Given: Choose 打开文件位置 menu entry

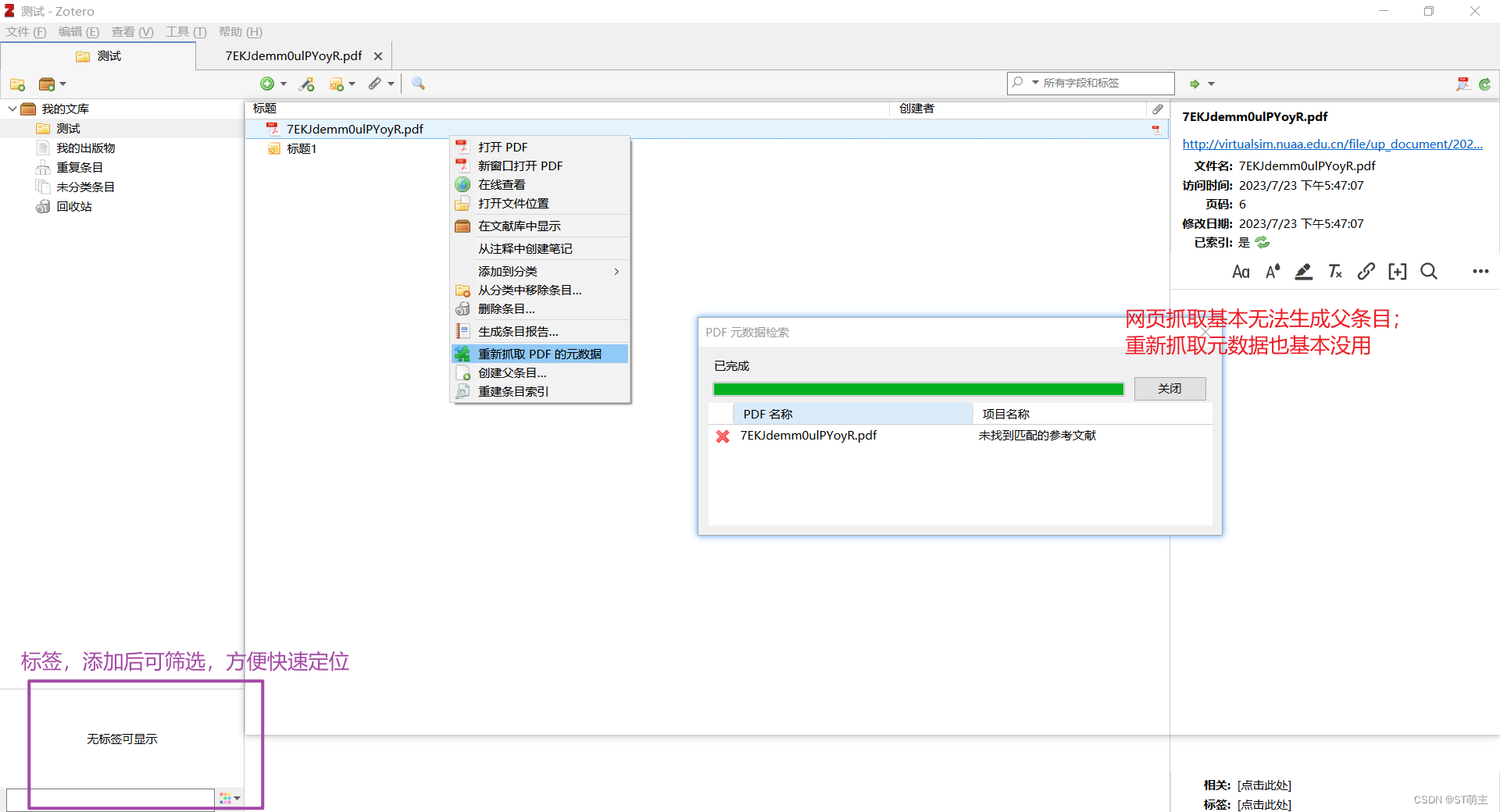Looking at the screenshot, I should pyautogui.click(x=540, y=203).
